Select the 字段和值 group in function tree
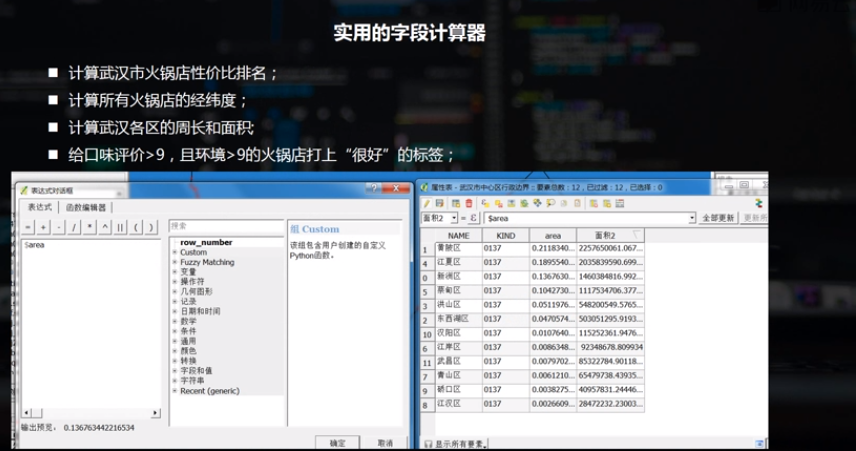 coord(196,371)
